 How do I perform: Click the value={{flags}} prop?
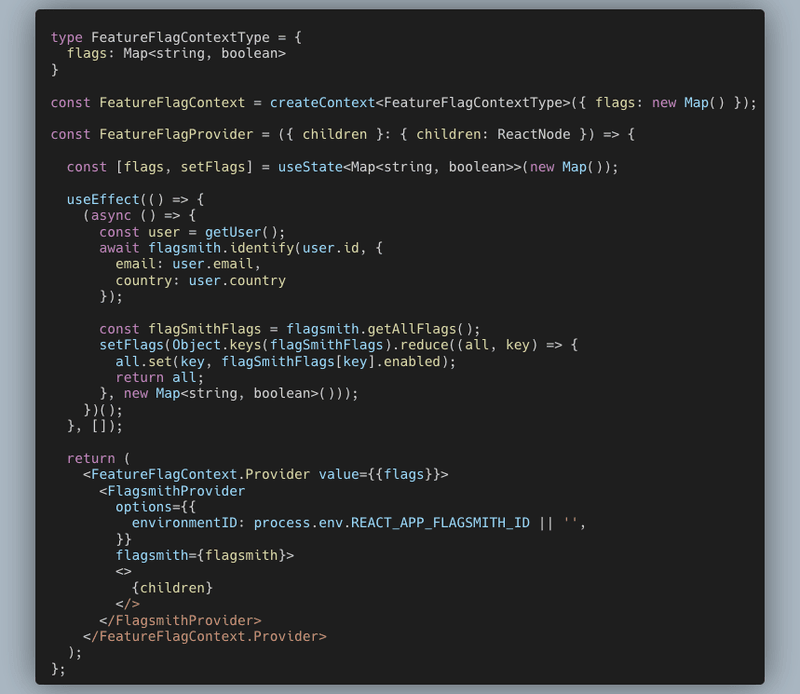380,475
